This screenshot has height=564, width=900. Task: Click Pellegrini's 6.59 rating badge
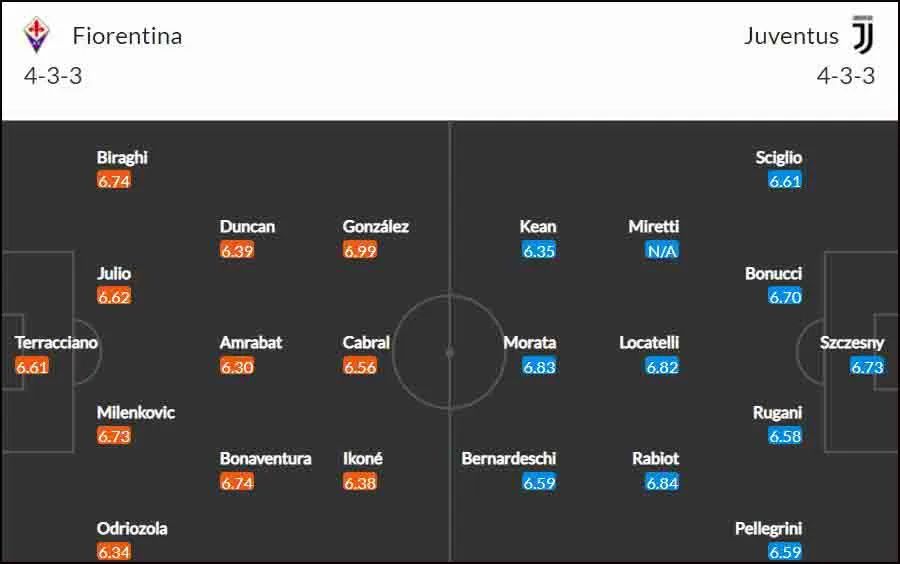(x=785, y=552)
